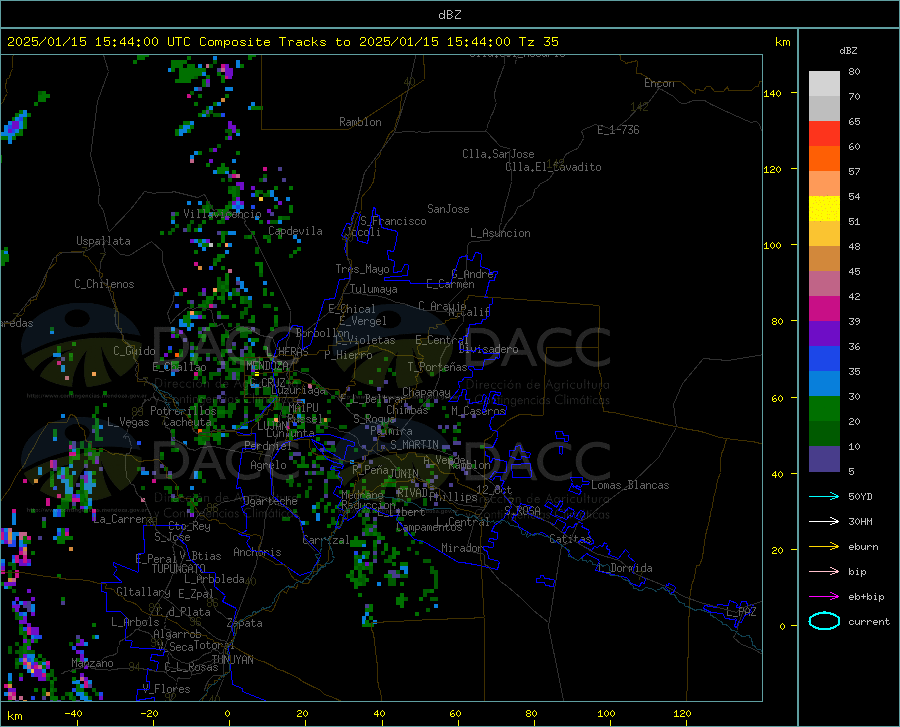Click the 80 value on the dBZ scale
Image resolution: width=900 pixels, height=727 pixels.
[854, 72]
